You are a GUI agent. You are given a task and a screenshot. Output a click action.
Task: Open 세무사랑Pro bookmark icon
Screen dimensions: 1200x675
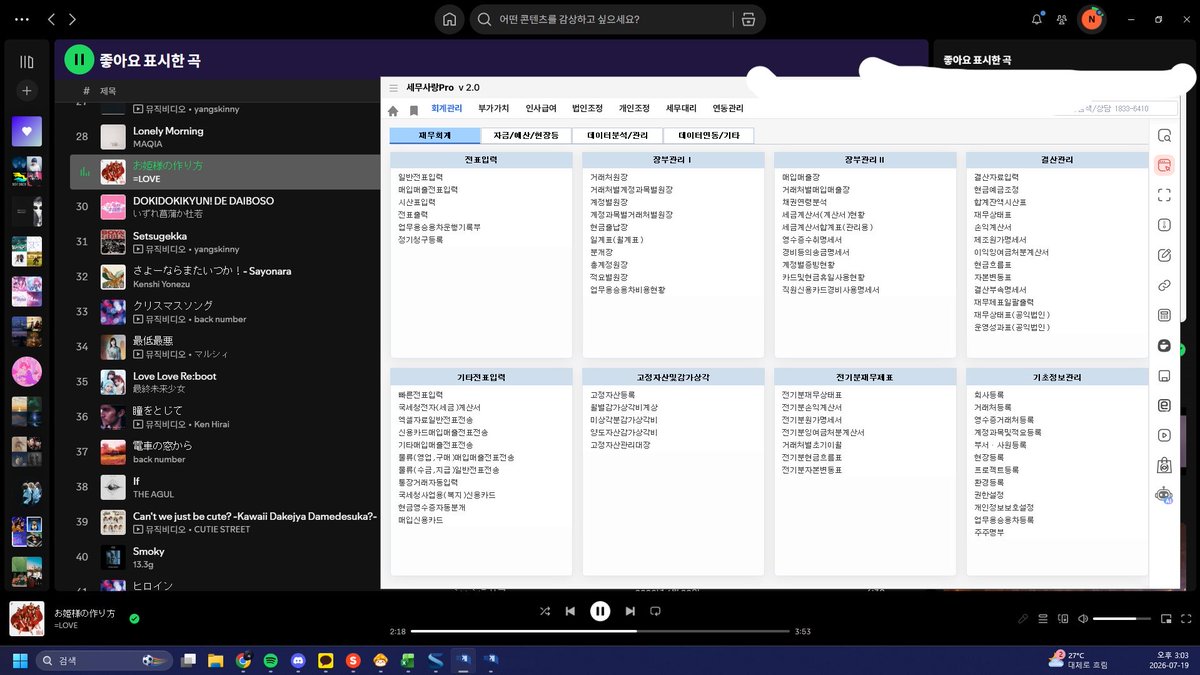pos(414,111)
